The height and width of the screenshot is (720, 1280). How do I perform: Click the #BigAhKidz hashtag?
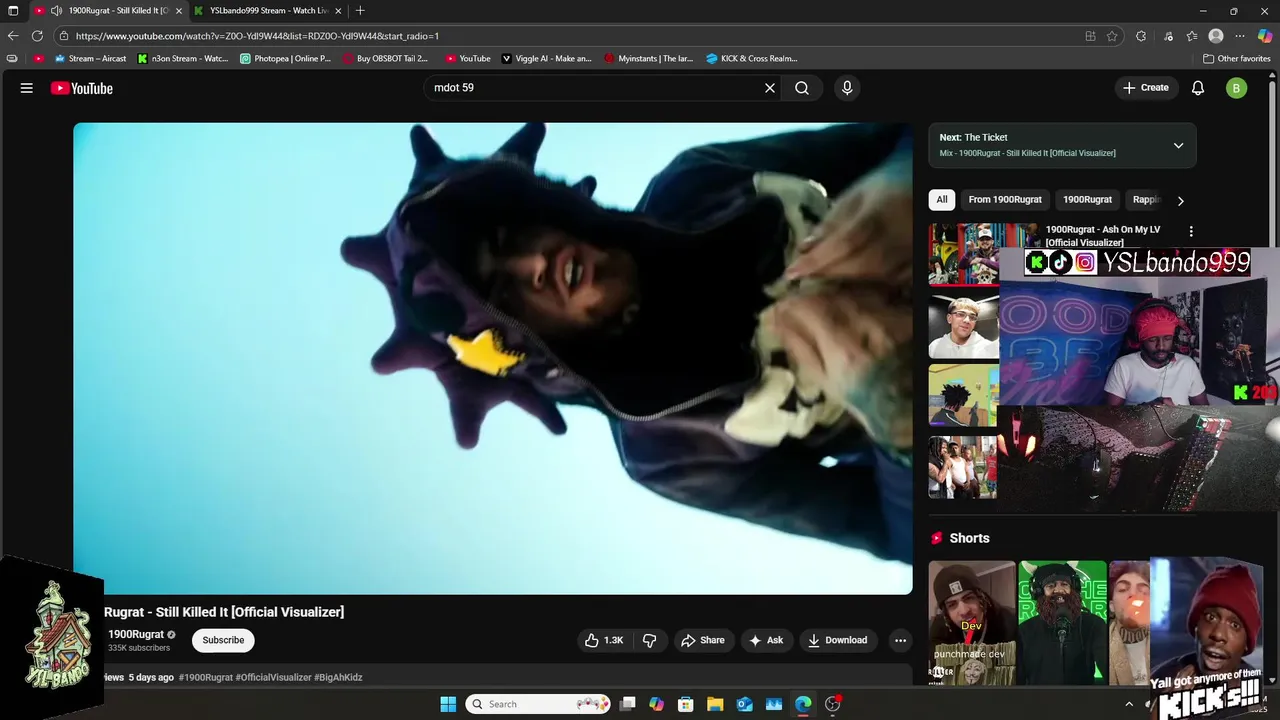pyautogui.click(x=338, y=677)
